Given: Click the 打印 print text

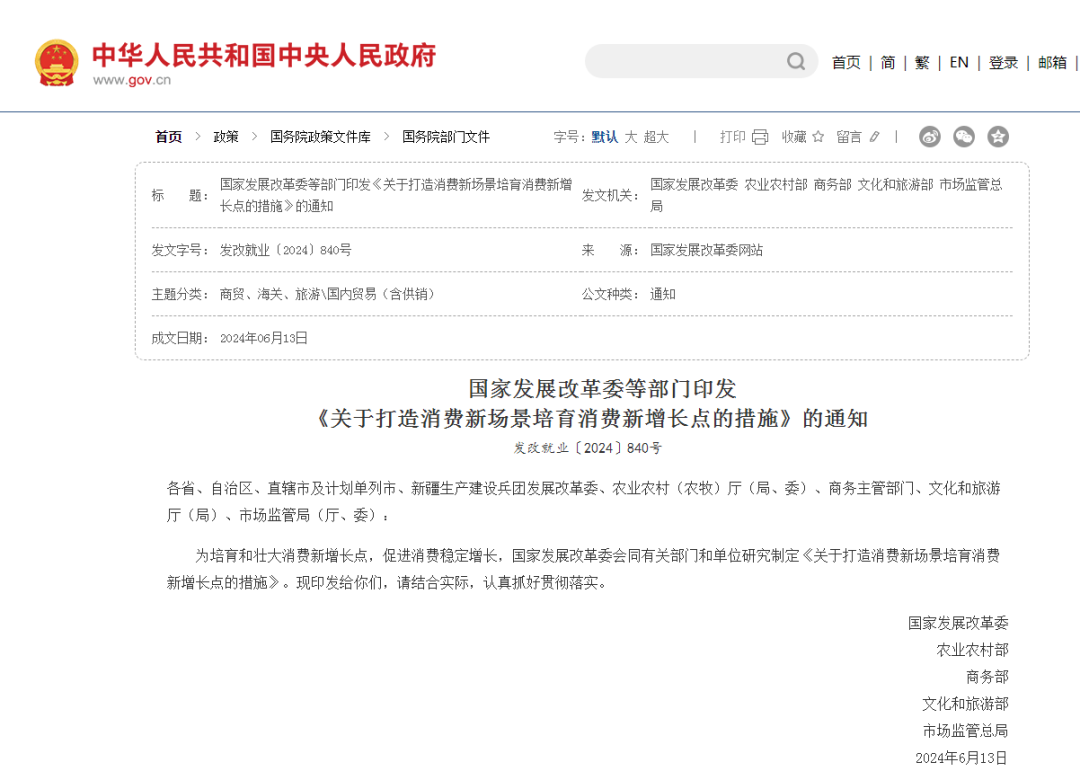Looking at the screenshot, I should (733, 136).
